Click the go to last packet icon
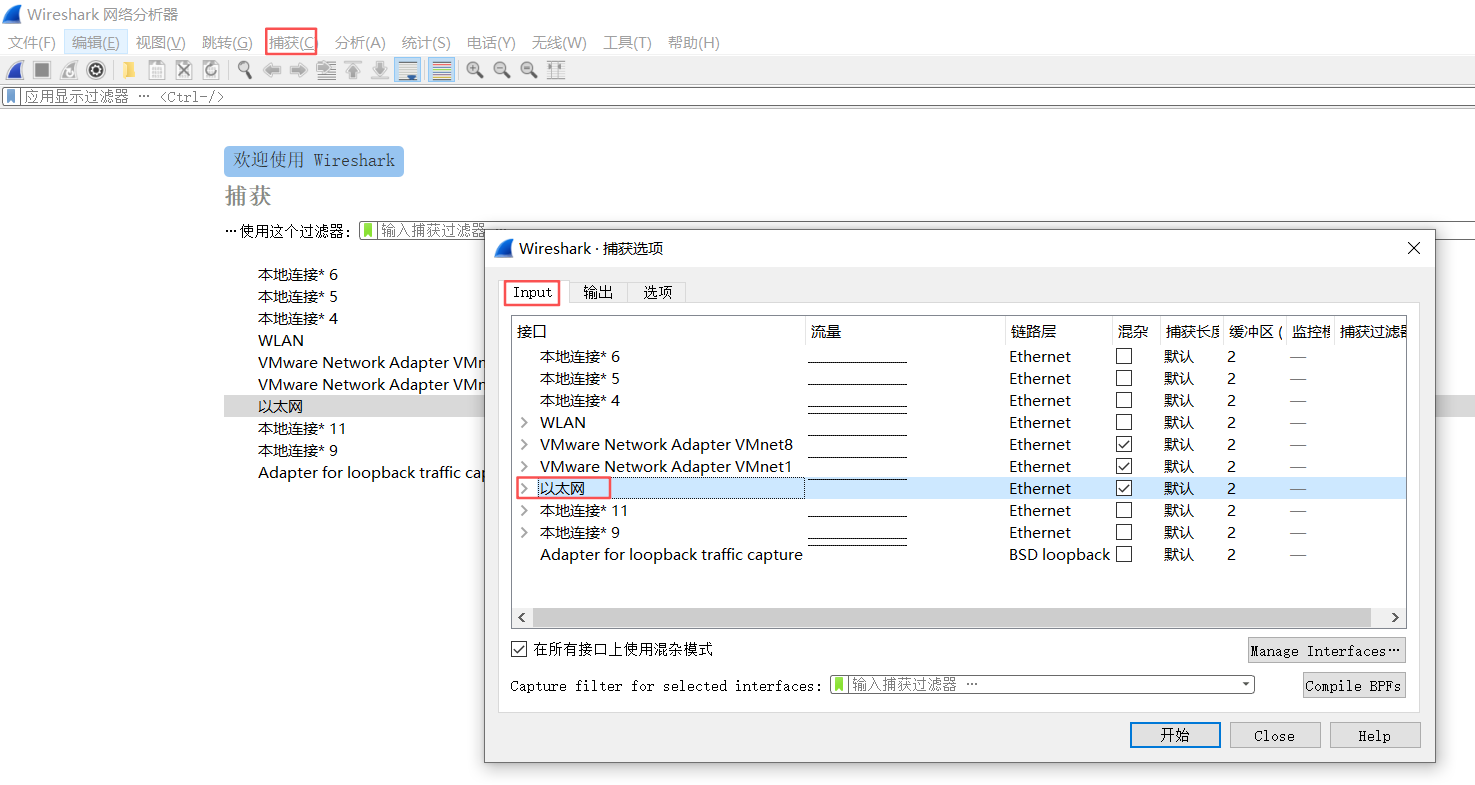The width and height of the screenshot is (1475, 785). (380, 70)
